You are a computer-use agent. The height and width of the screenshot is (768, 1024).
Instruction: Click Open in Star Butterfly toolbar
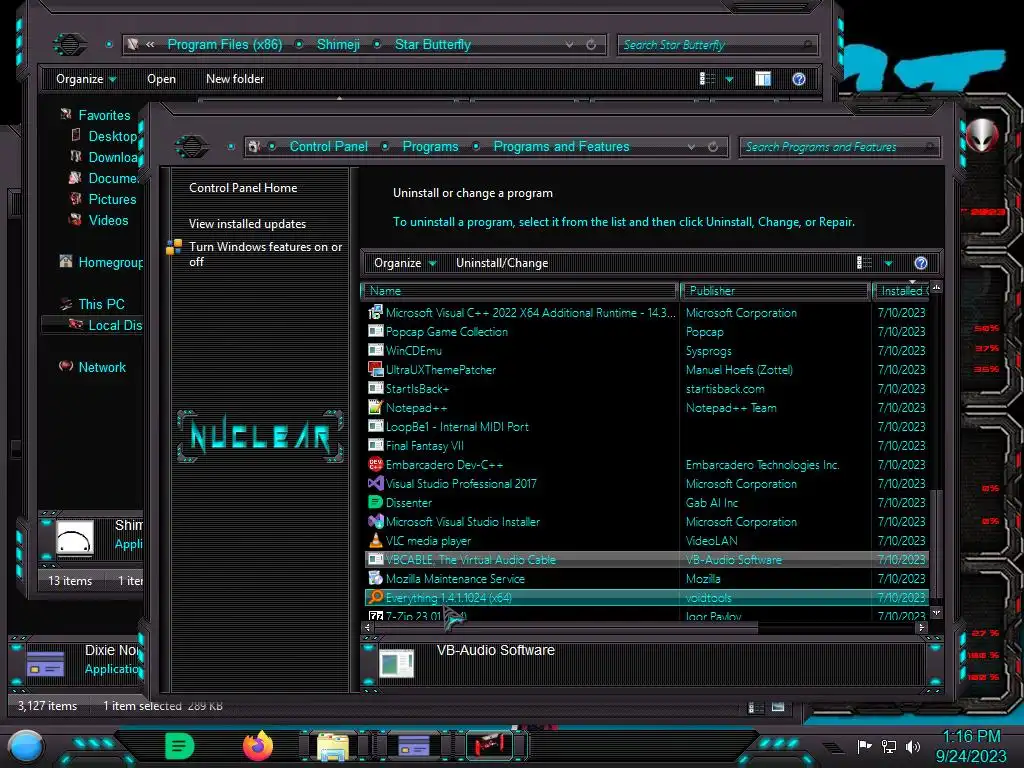161,79
